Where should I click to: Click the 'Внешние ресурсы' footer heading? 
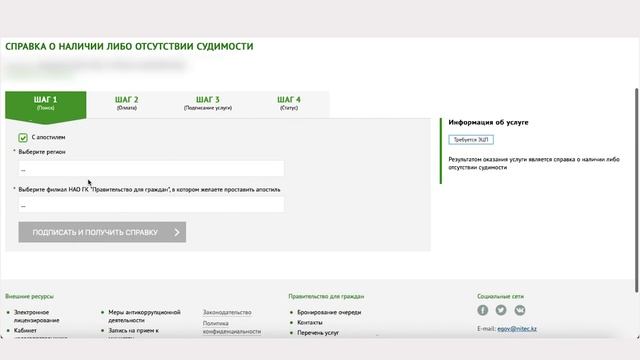29,296
